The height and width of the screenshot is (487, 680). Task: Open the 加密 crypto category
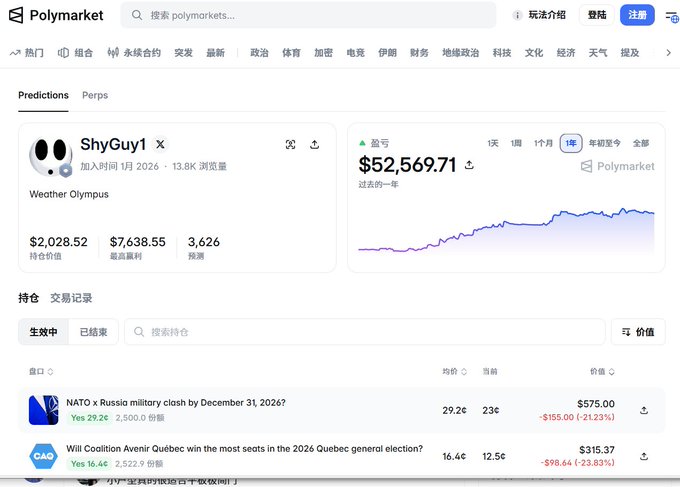(324, 53)
